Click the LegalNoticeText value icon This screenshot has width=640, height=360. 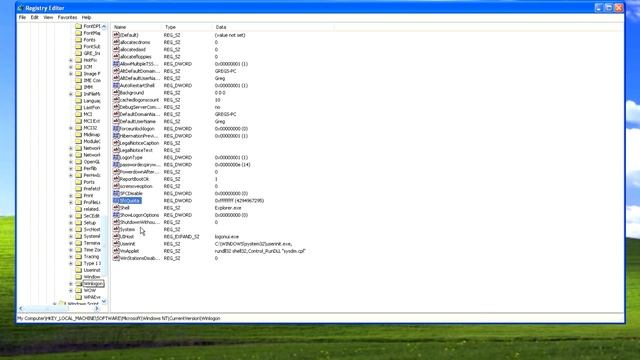click(x=116, y=150)
